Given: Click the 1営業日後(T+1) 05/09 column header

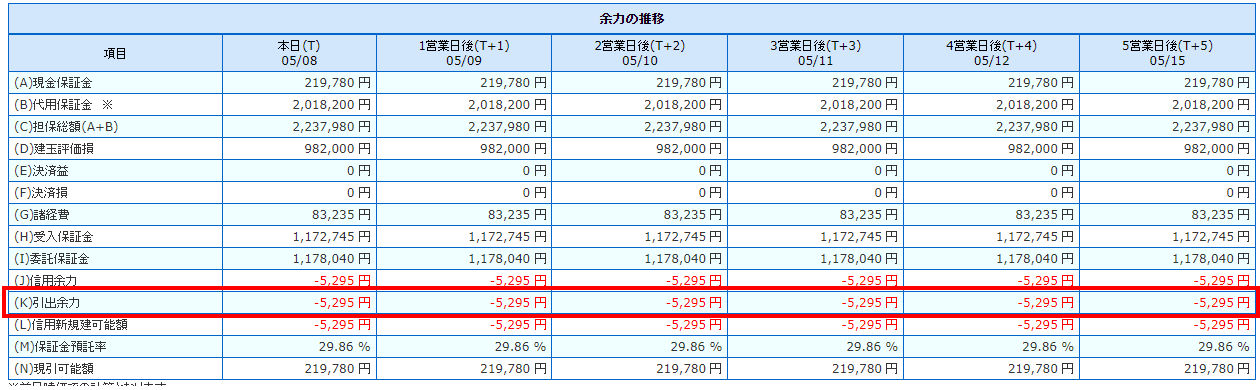Looking at the screenshot, I should point(464,53).
